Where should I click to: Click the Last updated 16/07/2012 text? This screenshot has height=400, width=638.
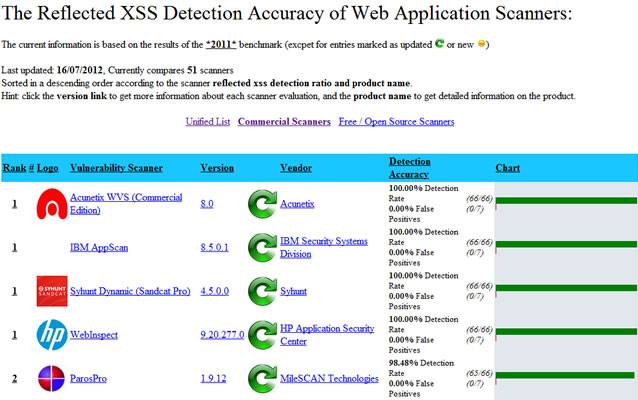point(52,70)
